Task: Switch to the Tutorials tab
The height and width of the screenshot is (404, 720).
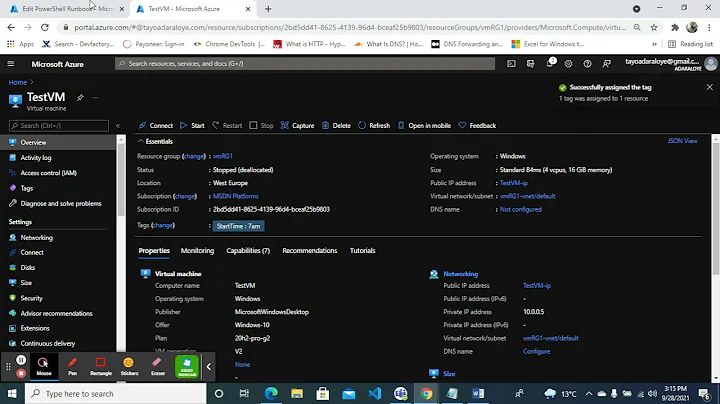Action: [362, 251]
